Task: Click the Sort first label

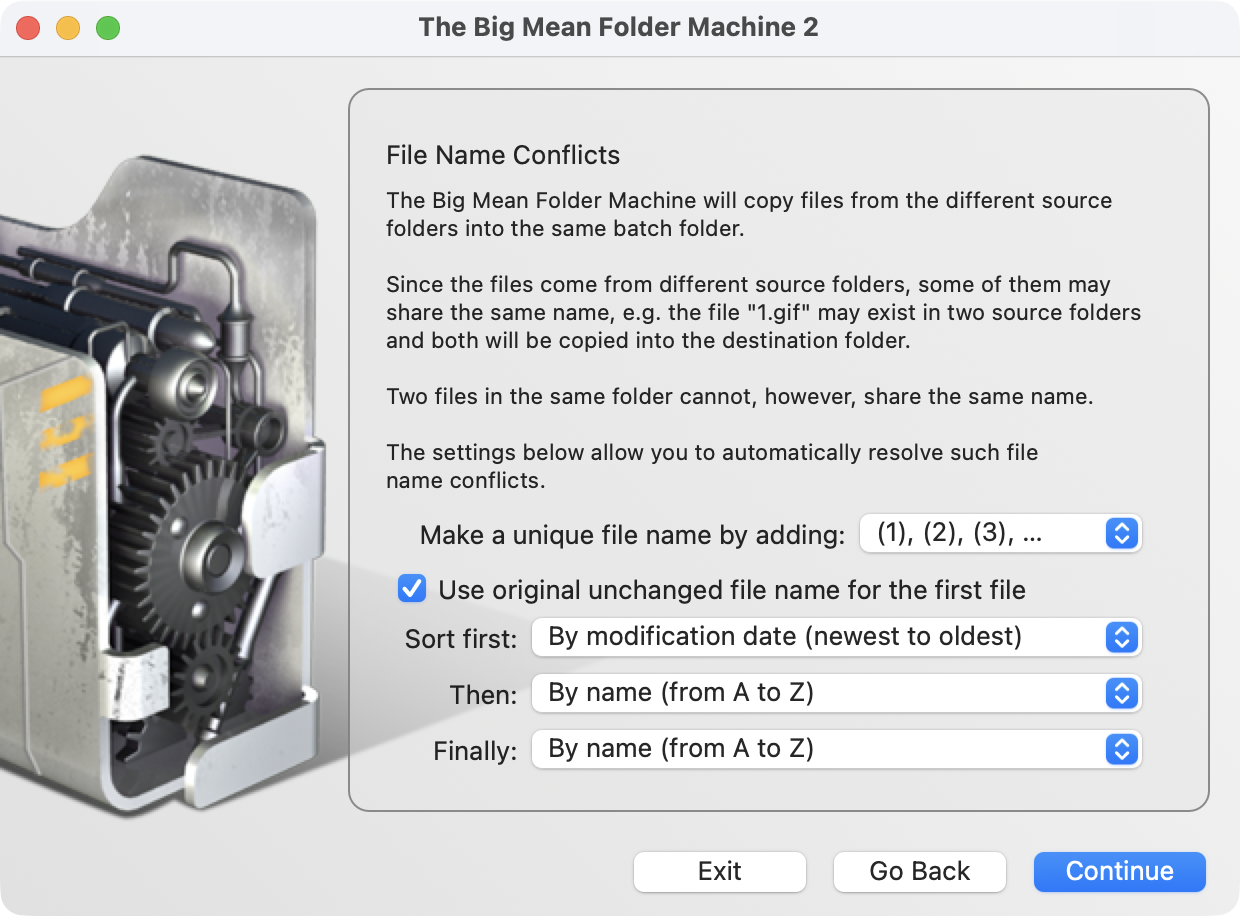Action: click(461, 639)
